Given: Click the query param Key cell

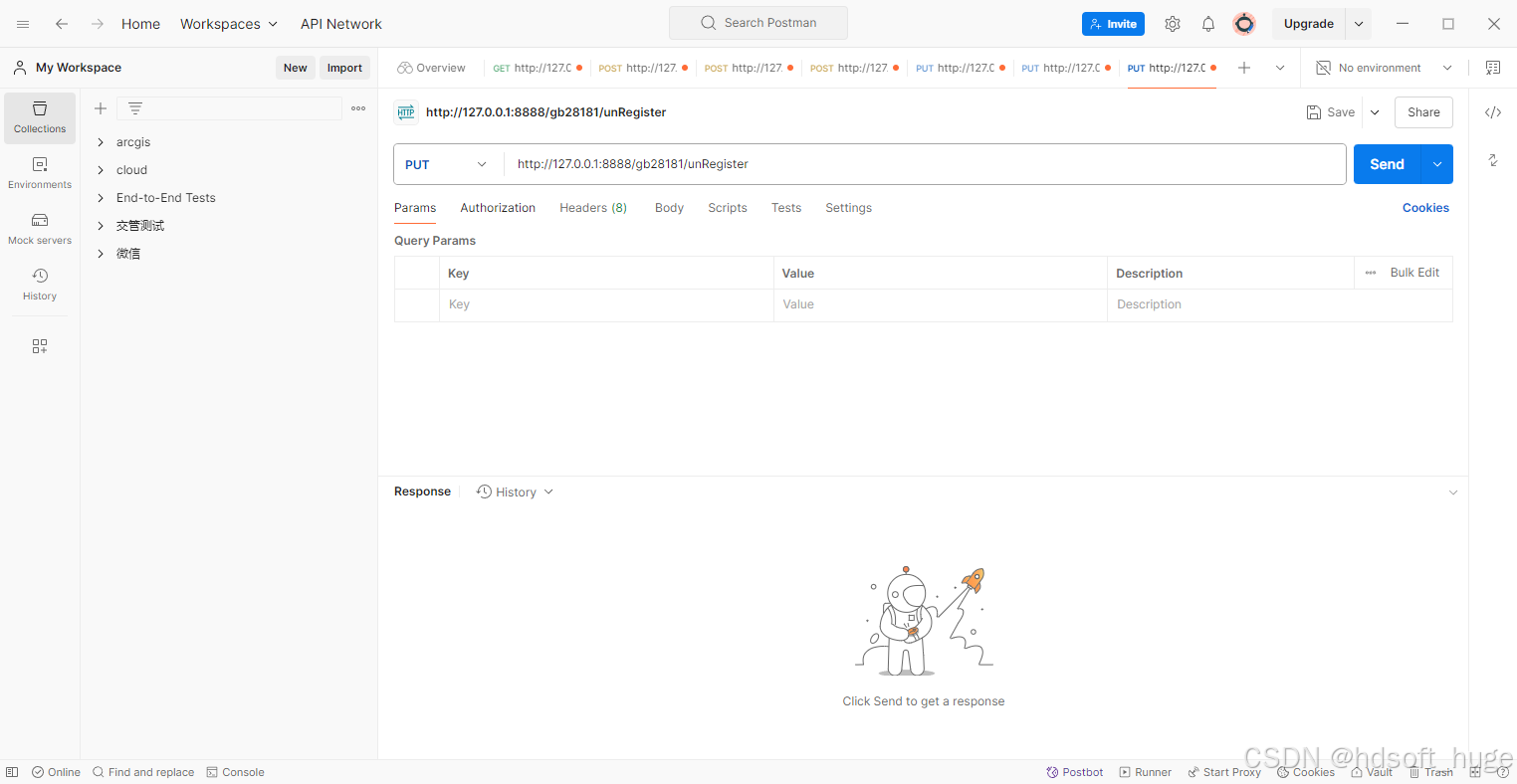Looking at the screenshot, I should point(606,304).
